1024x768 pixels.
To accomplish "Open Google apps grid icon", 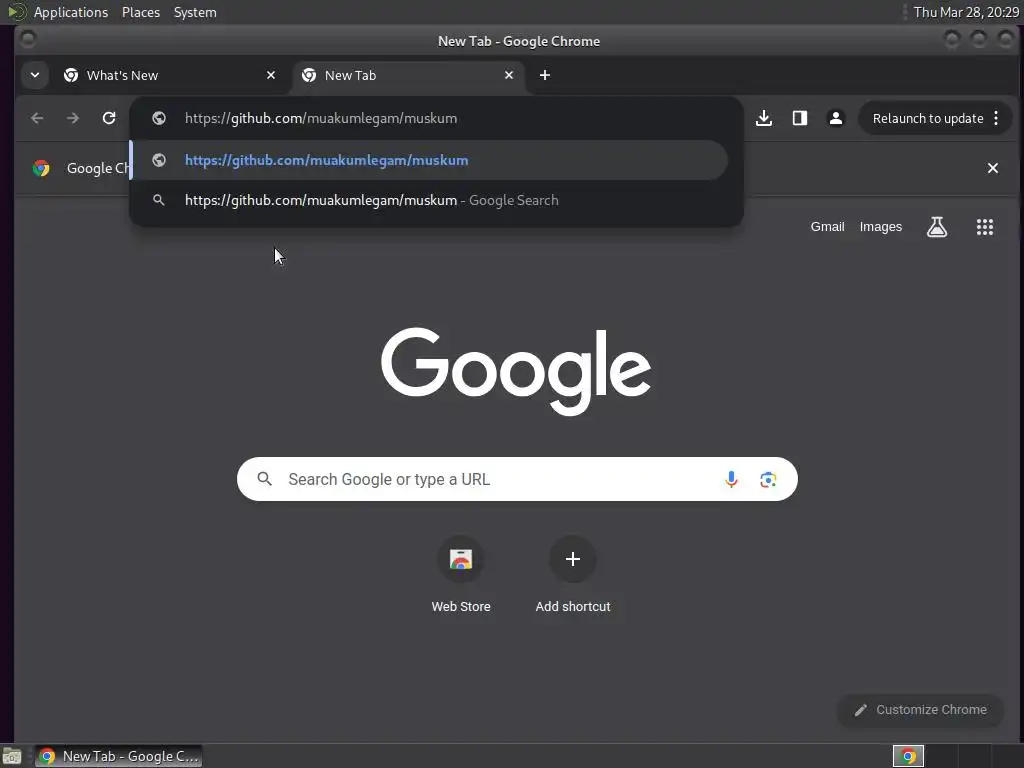I will [x=985, y=227].
